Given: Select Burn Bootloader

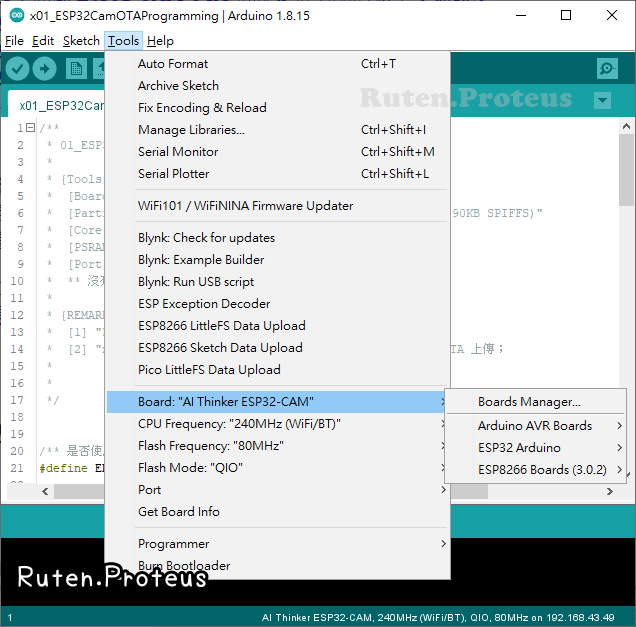Looking at the screenshot, I should click(x=278, y=566).
